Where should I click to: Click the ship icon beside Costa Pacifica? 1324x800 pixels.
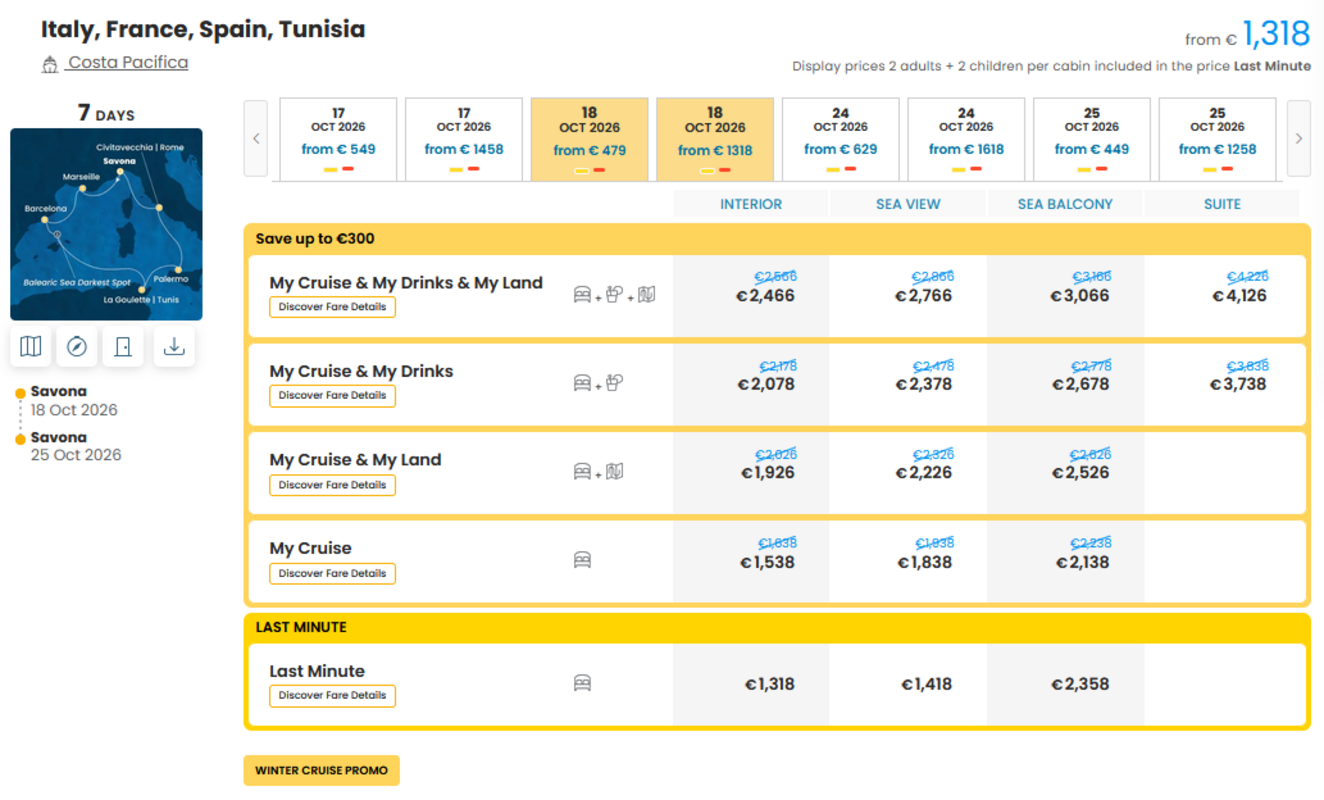click(x=50, y=65)
